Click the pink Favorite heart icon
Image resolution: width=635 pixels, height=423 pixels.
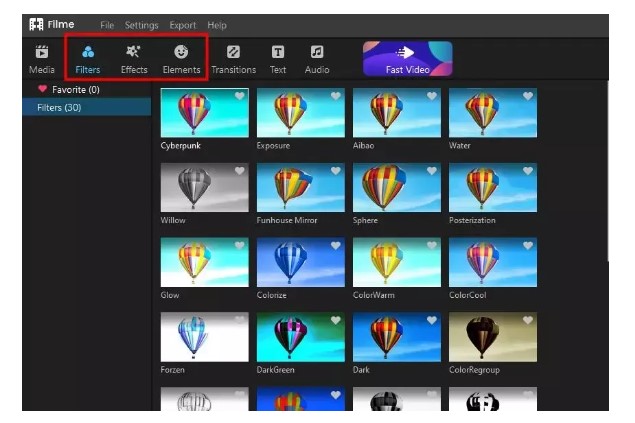pos(42,89)
